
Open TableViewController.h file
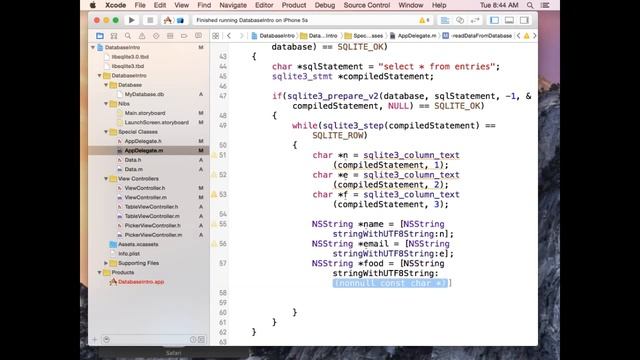point(151,207)
